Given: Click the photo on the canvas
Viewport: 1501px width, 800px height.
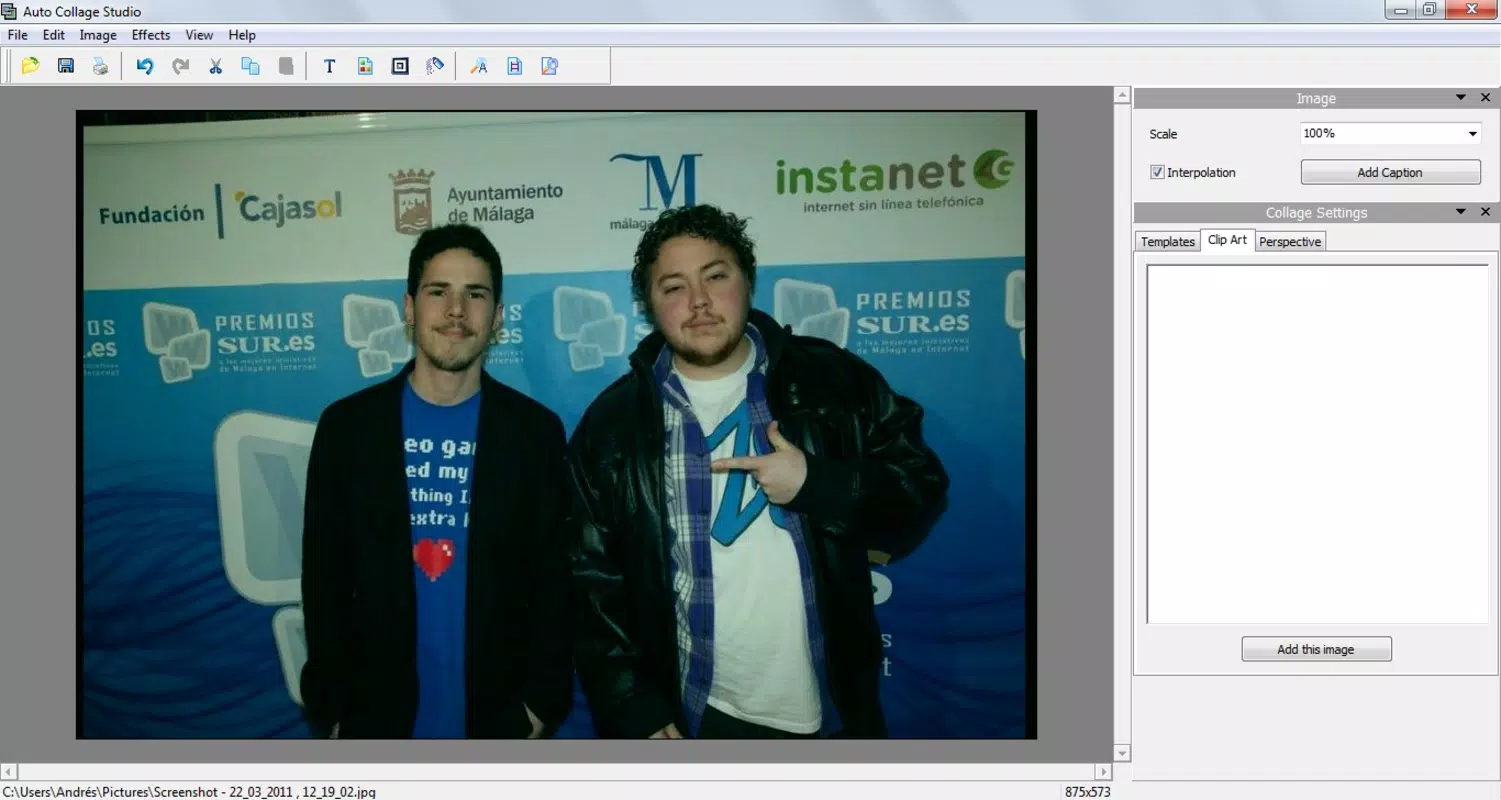Looking at the screenshot, I should [x=556, y=425].
